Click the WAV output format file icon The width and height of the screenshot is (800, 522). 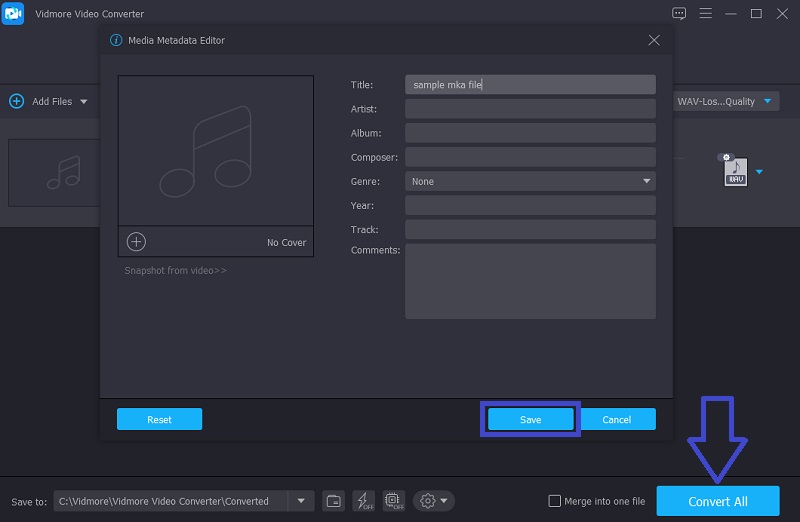(735, 172)
